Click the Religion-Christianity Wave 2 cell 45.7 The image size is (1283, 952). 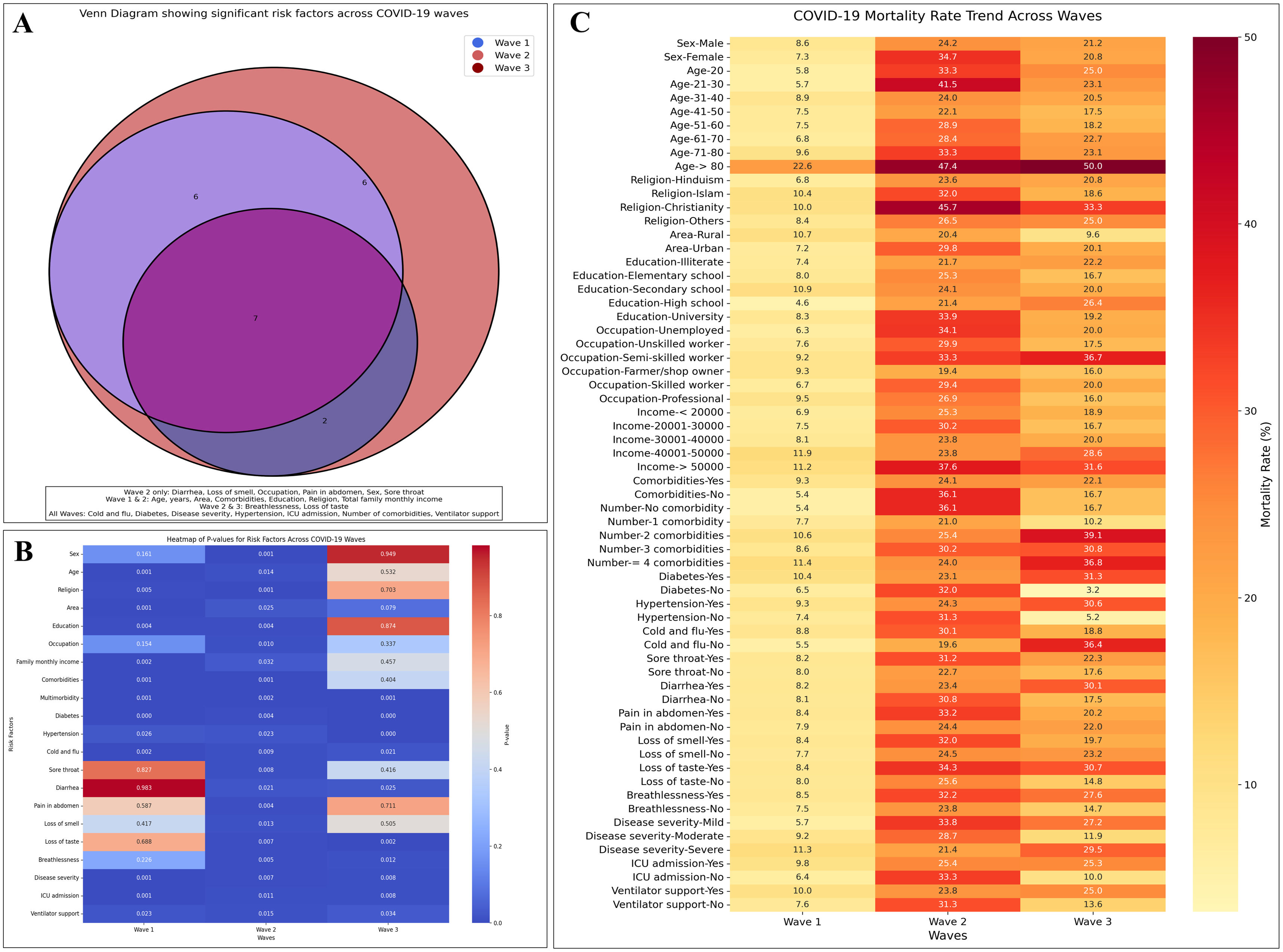click(947, 207)
